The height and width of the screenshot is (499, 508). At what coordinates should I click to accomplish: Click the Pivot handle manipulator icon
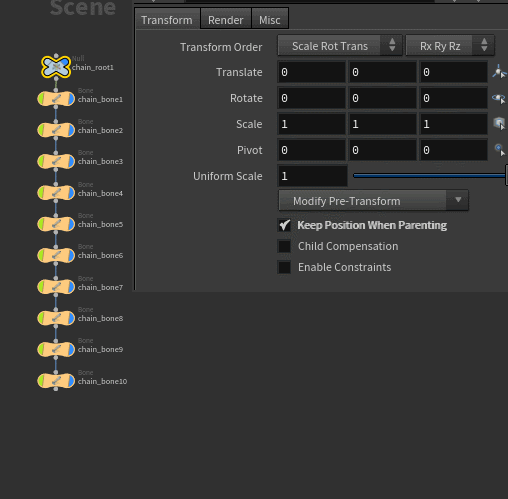(499, 150)
